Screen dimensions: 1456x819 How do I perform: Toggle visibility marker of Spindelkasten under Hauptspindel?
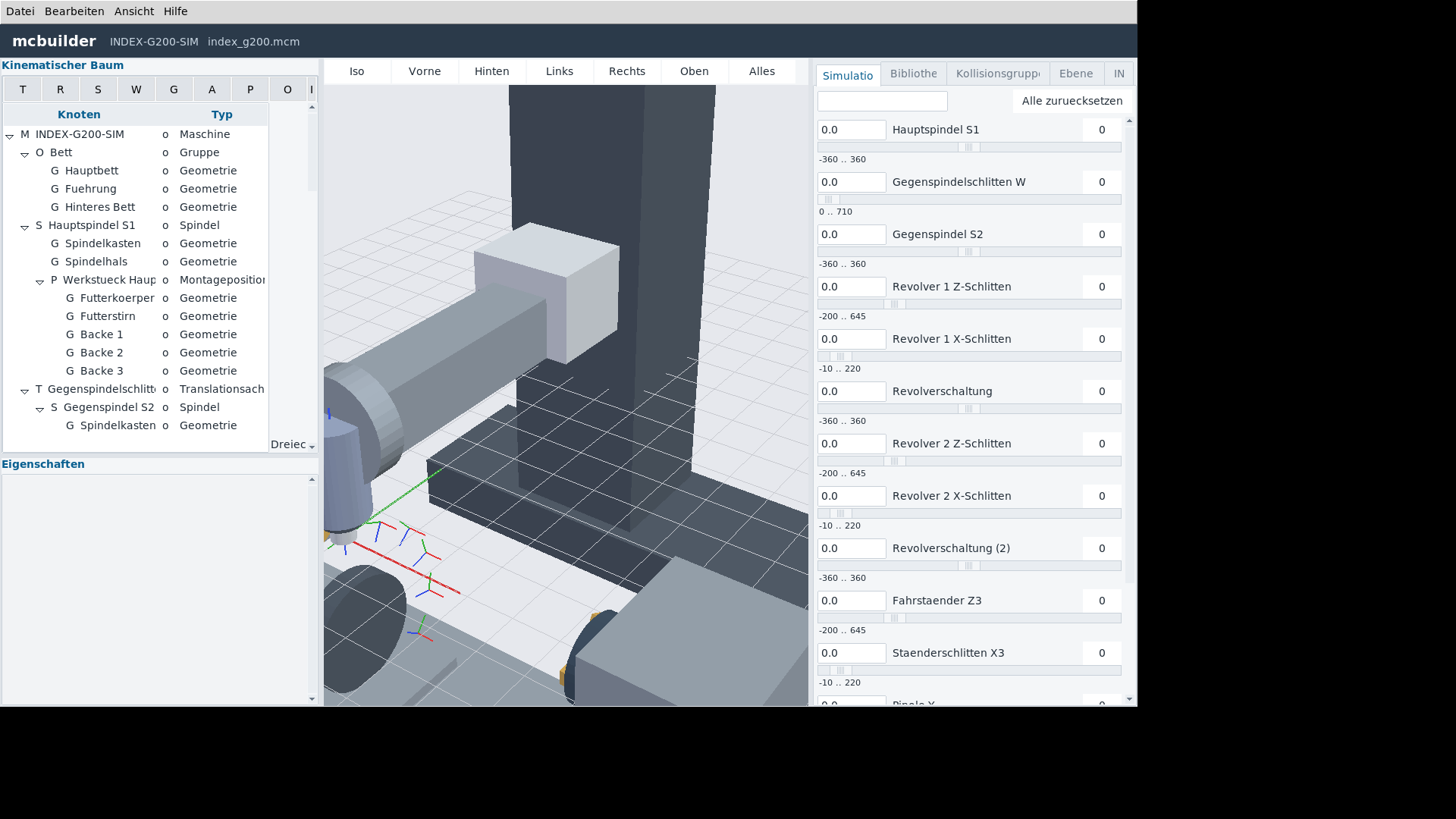coord(165,244)
